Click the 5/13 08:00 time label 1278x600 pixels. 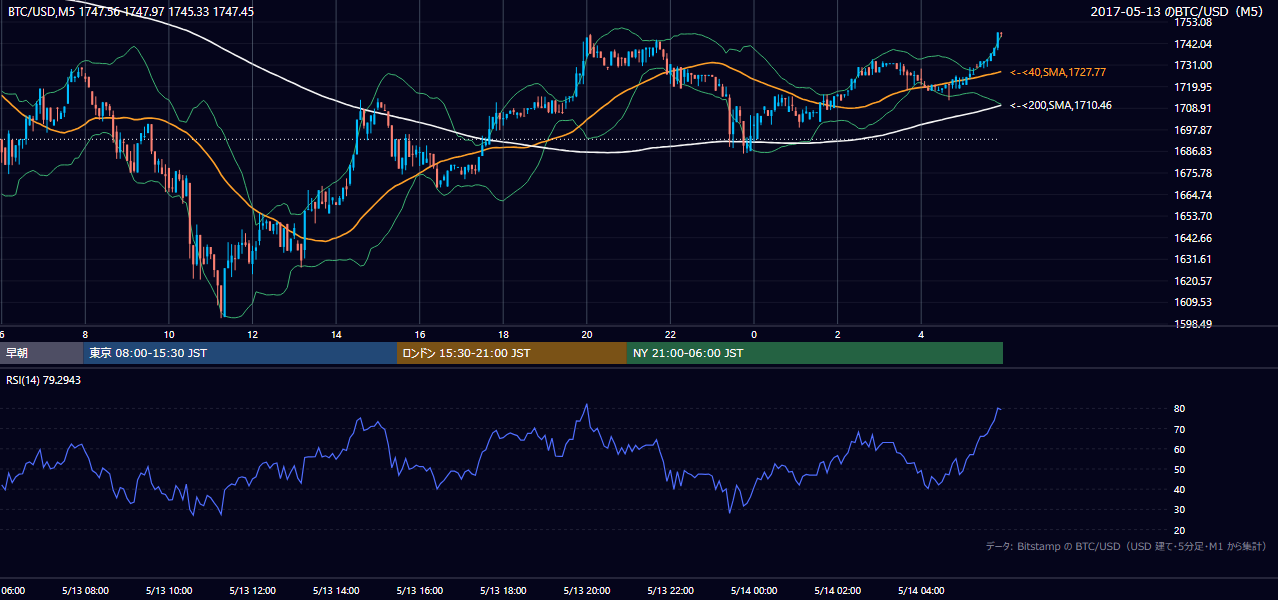click(x=85, y=591)
